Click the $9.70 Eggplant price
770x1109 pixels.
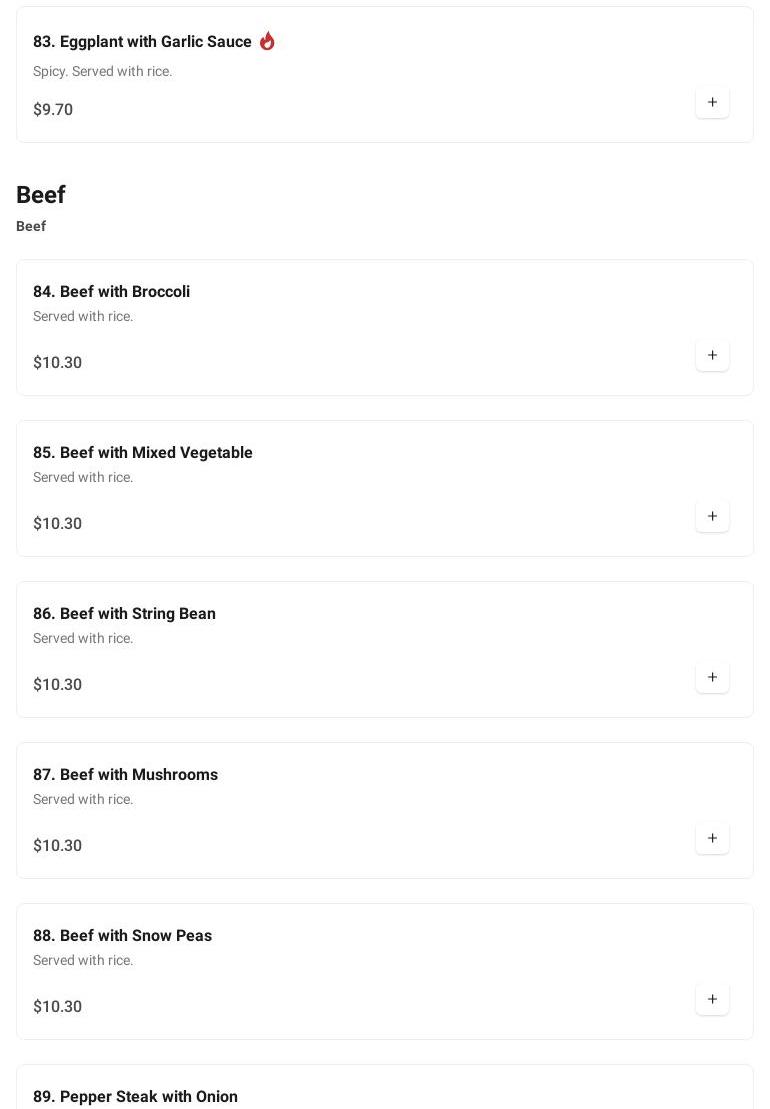coord(53,110)
